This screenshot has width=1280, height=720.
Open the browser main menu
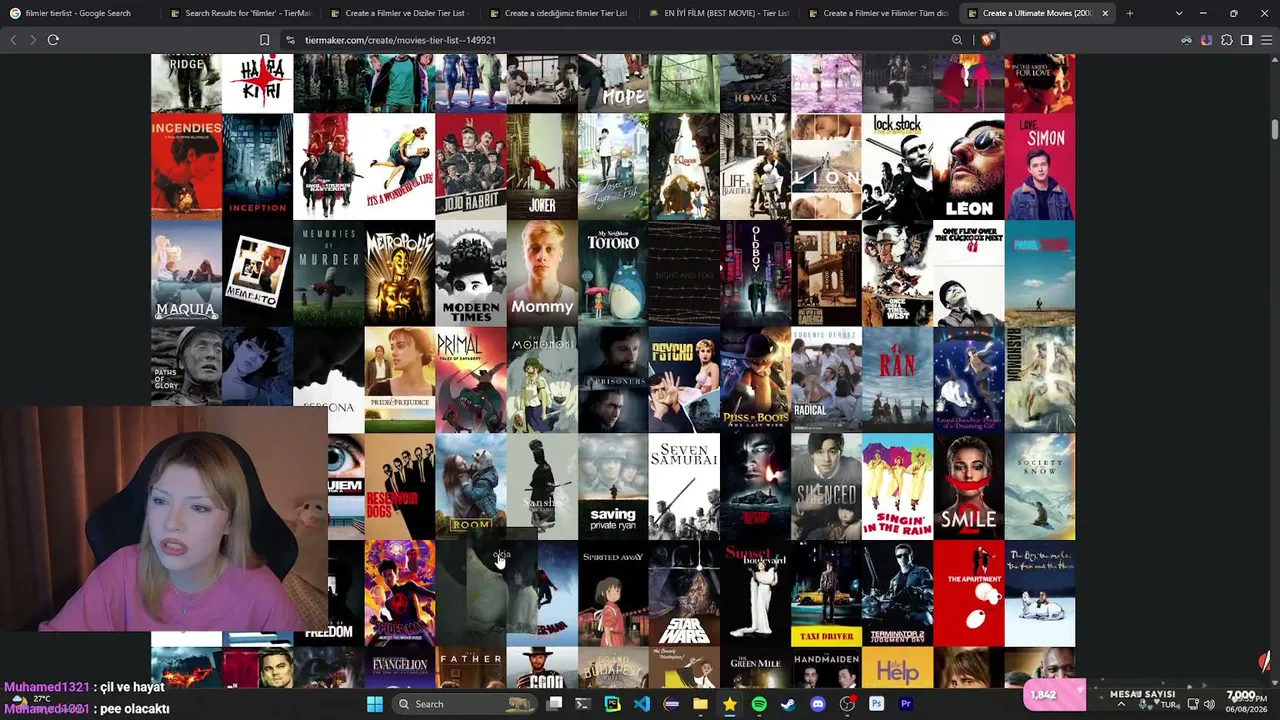coord(1266,40)
